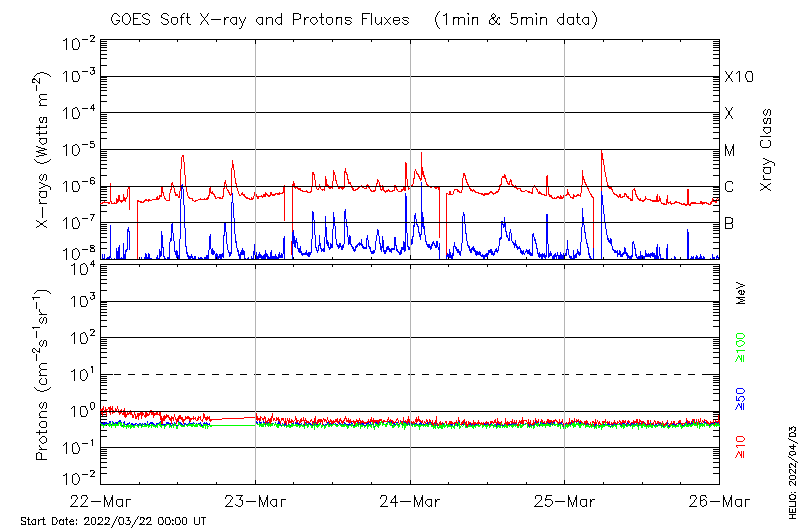Select the M class label on the right axis
The image size is (800, 530).
coord(730,151)
